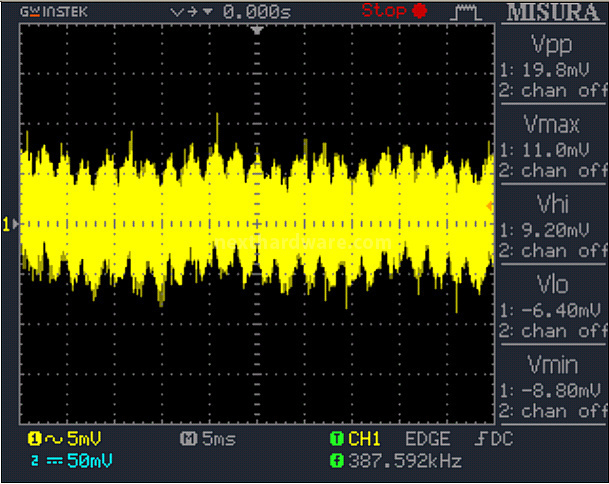The width and height of the screenshot is (609, 484).
Task: Click the CH1 trigger source label
Action: pyautogui.click(x=364, y=439)
